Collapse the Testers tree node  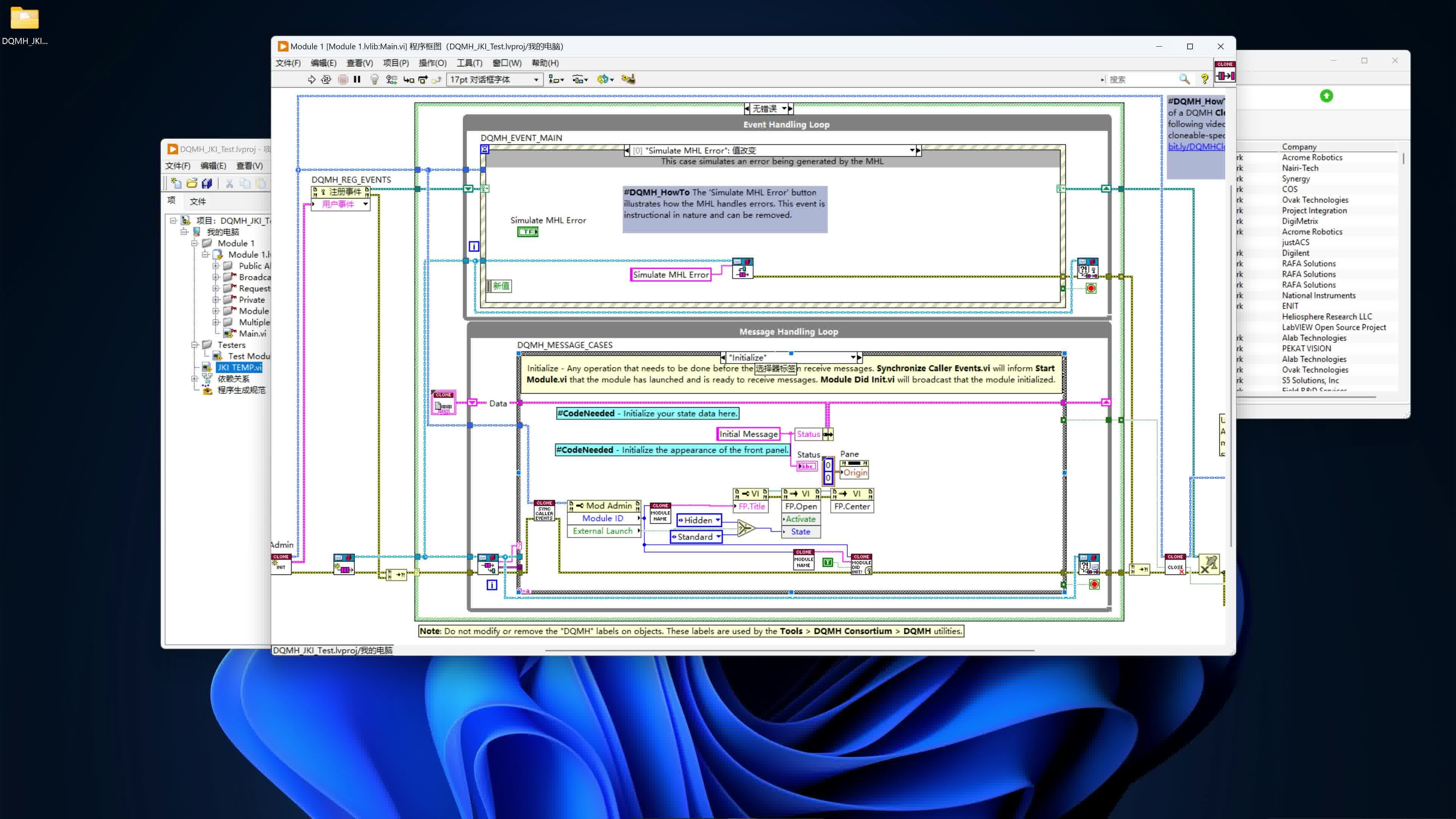point(195,345)
